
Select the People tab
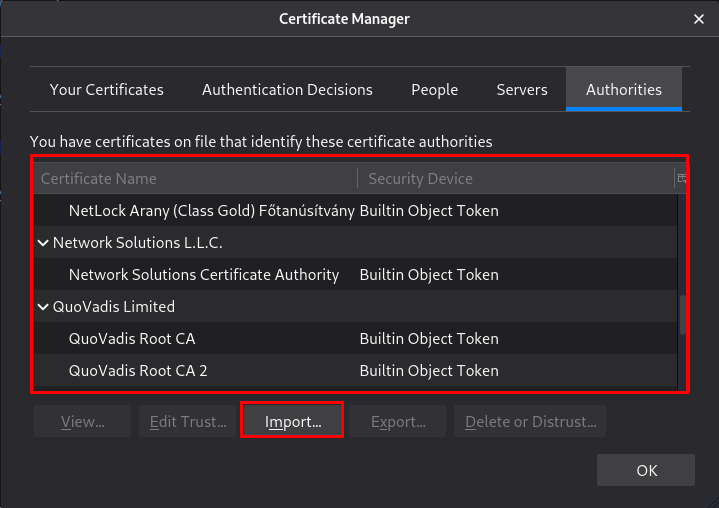(434, 89)
